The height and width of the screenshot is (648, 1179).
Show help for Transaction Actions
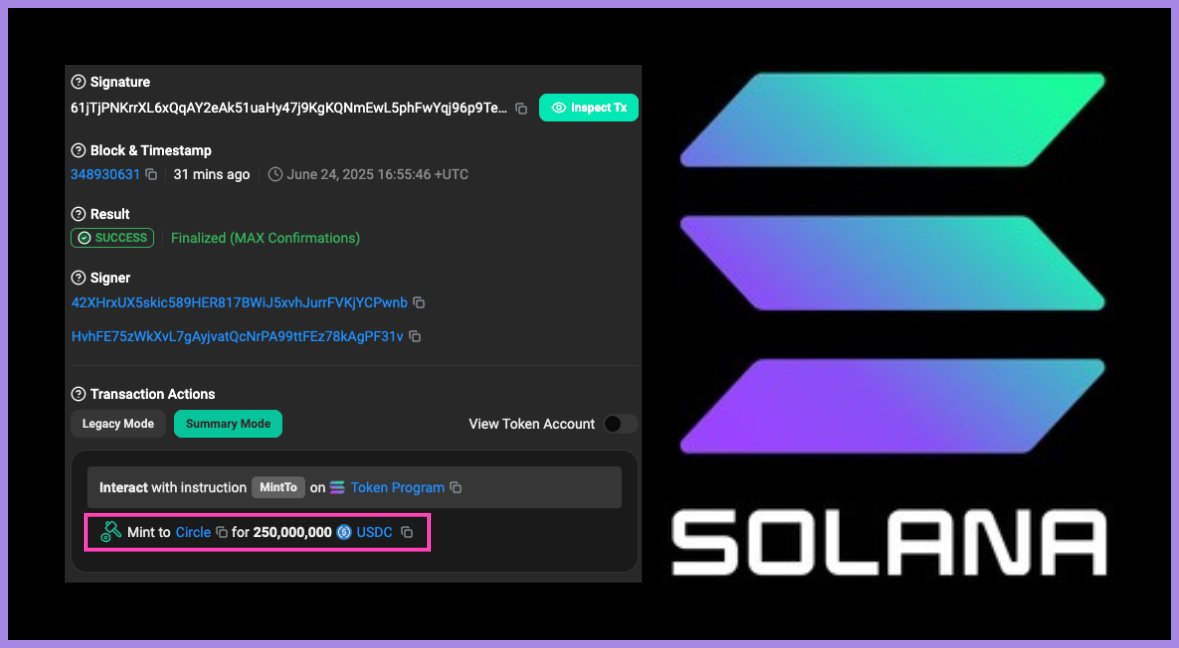[x=78, y=394]
